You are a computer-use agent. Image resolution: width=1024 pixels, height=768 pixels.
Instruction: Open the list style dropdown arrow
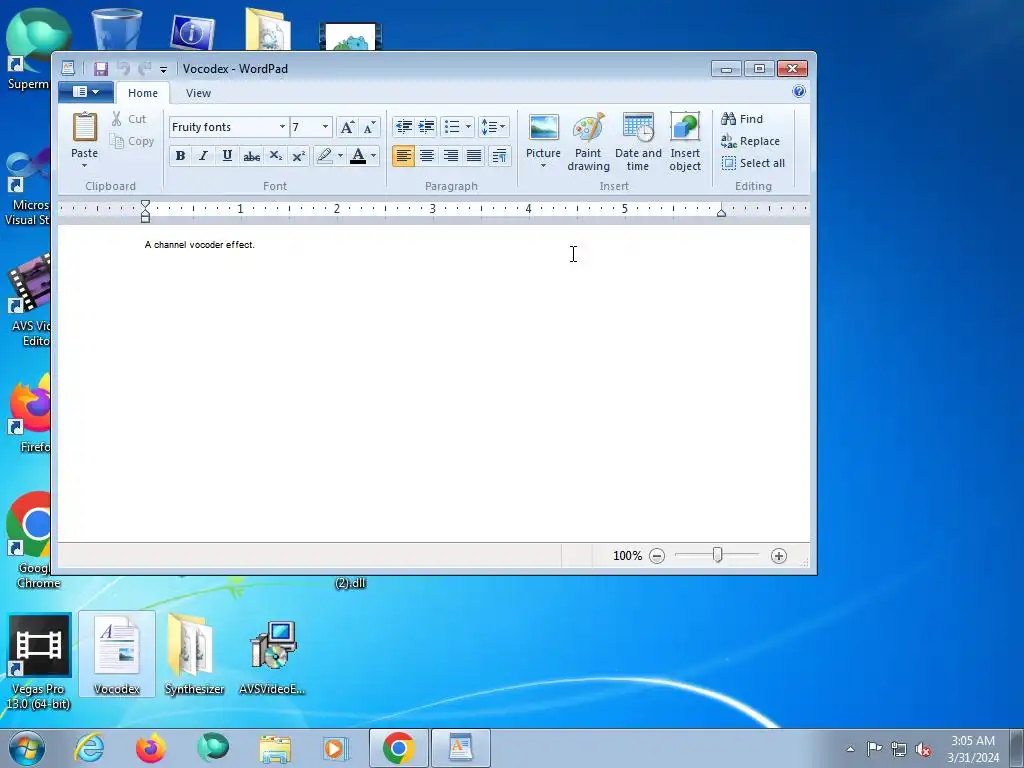pyautogui.click(x=468, y=127)
